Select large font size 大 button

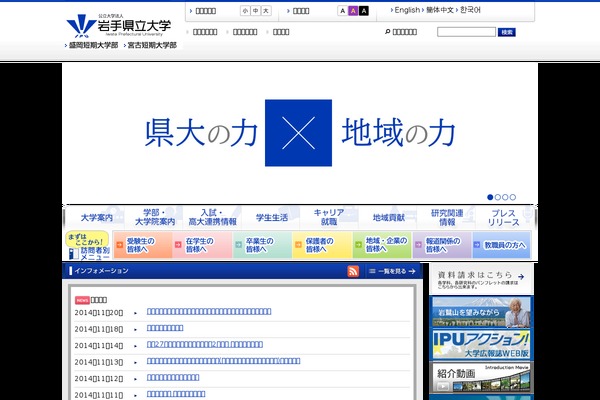[x=266, y=11]
